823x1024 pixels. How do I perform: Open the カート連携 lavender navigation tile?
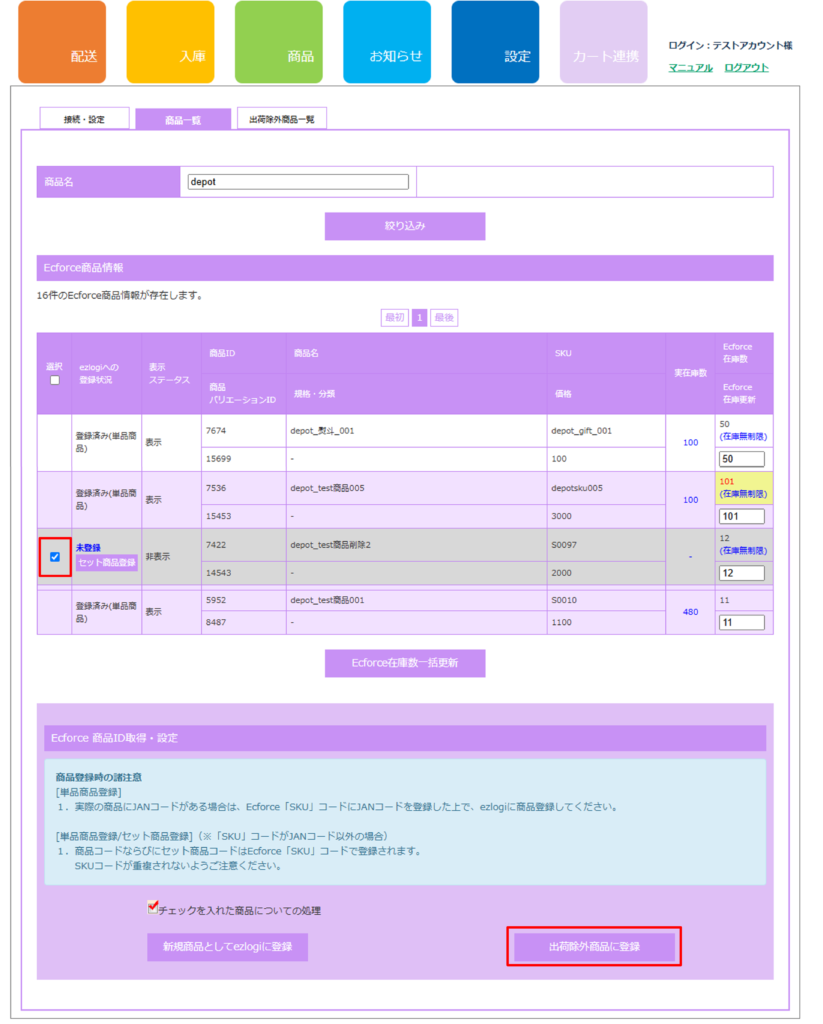[x=603, y=43]
